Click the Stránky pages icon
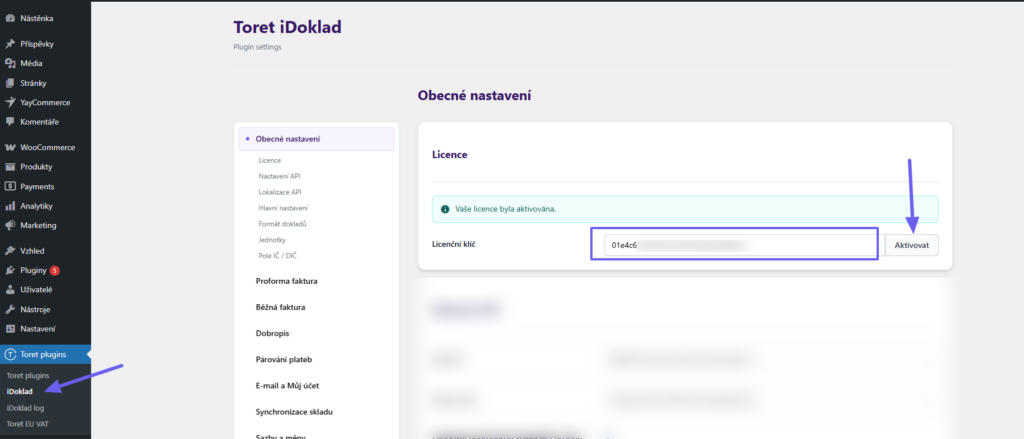The height and width of the screenshot is (439, 1024). pos(10,83)
